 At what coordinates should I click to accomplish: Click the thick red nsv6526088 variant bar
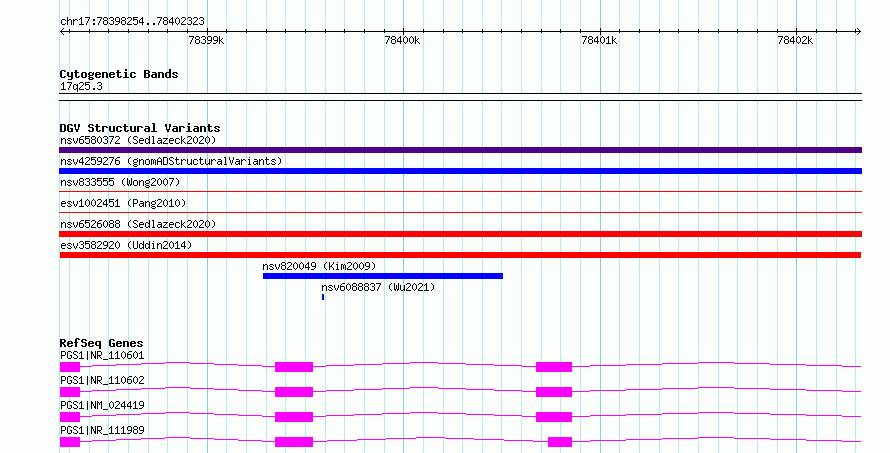[x=460, y=234]
